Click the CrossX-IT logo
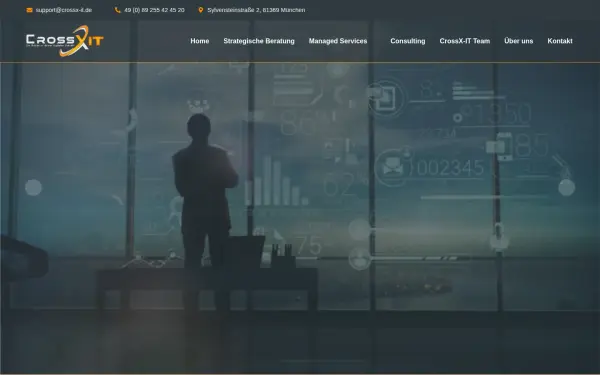 65,41
